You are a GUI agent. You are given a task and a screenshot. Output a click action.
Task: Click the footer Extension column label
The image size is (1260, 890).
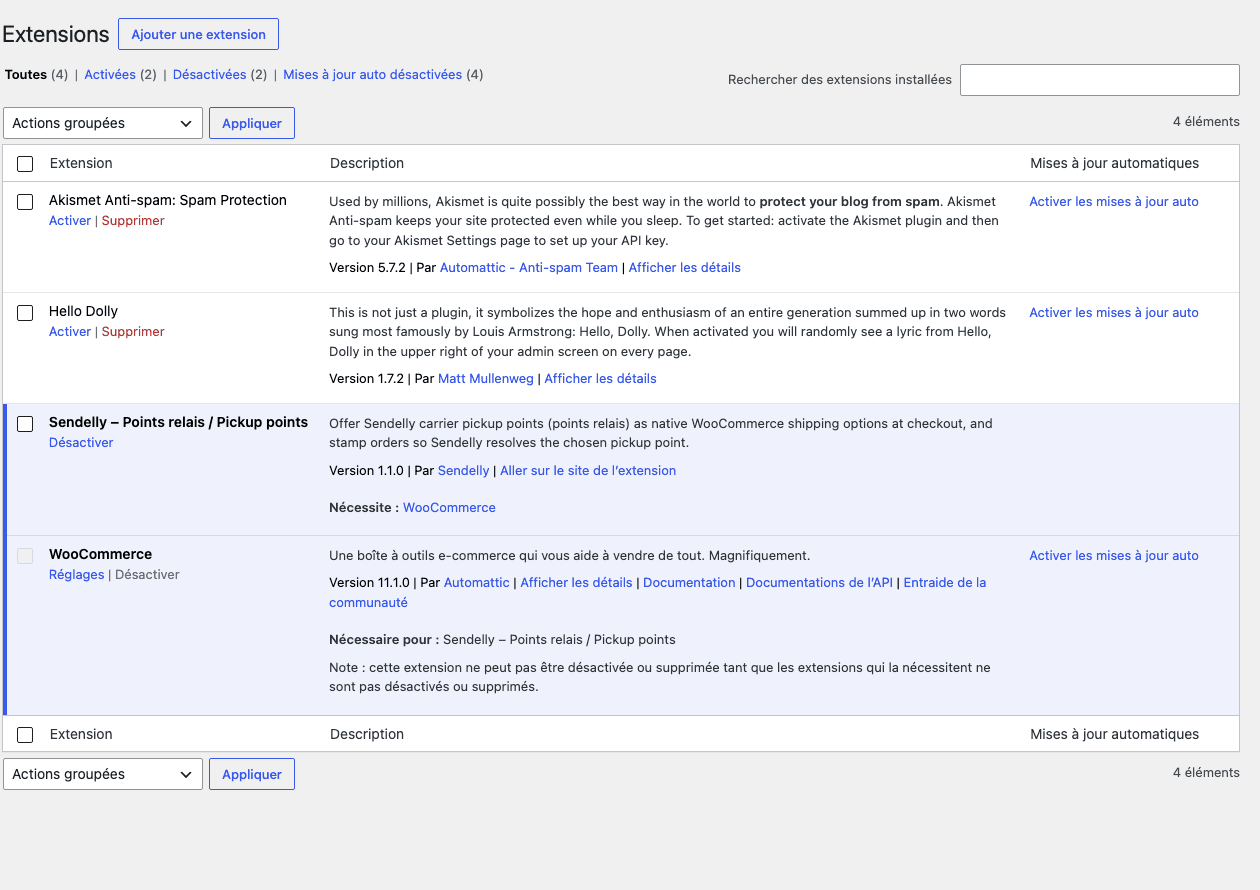(x=81, y=734)
